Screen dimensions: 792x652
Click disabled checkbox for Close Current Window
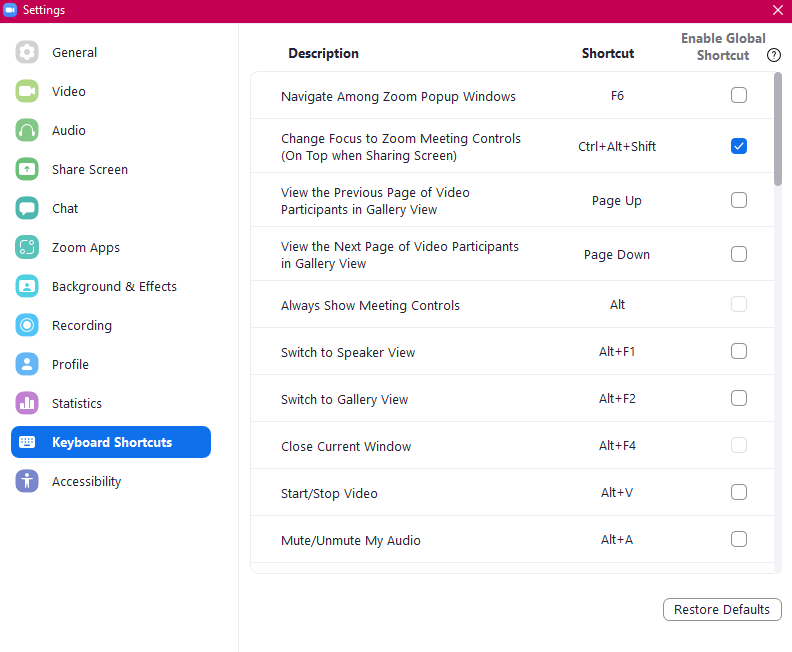[738, 445]
